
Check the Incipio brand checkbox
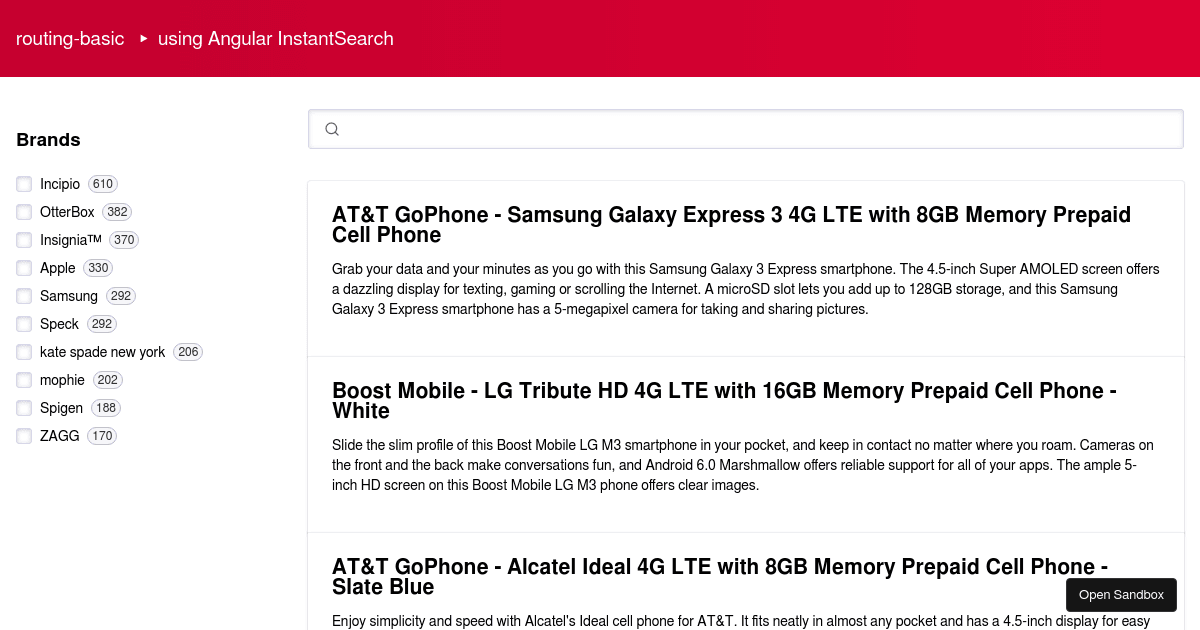click(x=24, y=184)
